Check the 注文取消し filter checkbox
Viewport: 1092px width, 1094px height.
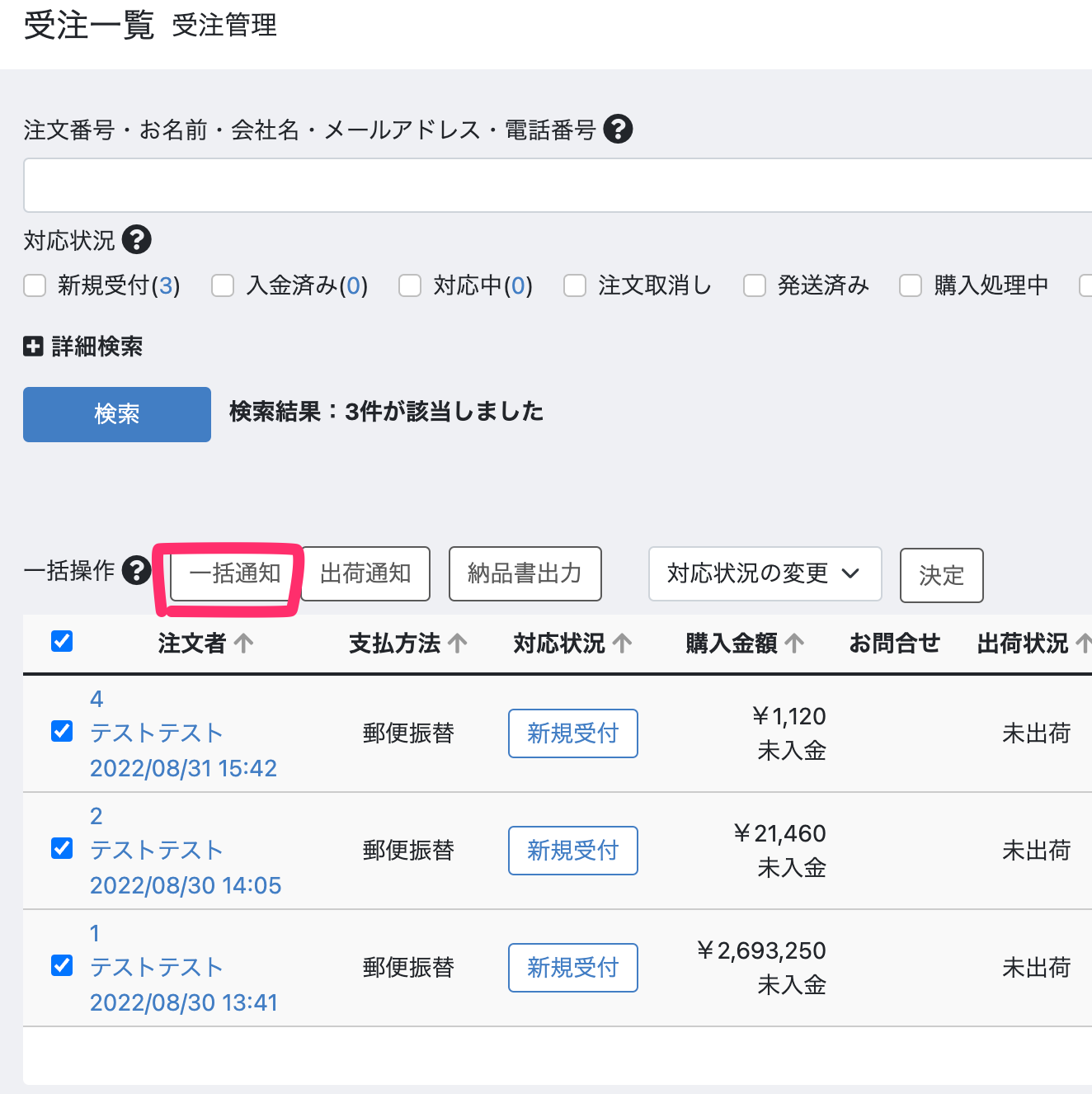tap(575, 285)
